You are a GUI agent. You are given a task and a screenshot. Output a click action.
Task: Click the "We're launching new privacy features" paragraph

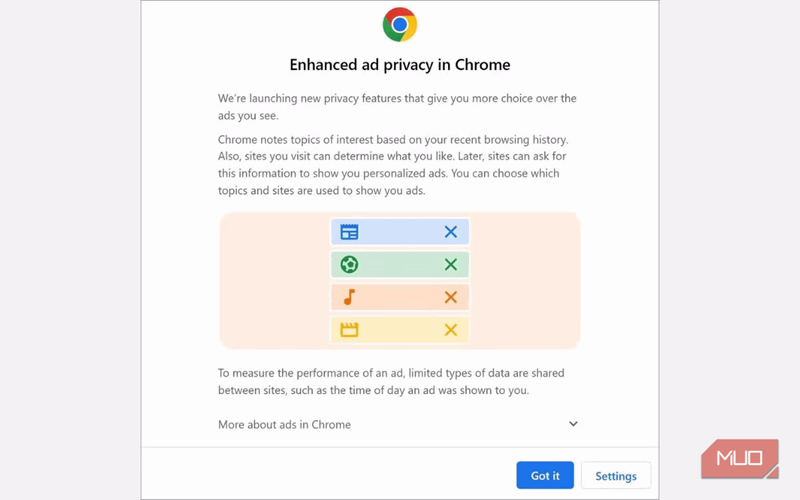[x=398, y=107]
